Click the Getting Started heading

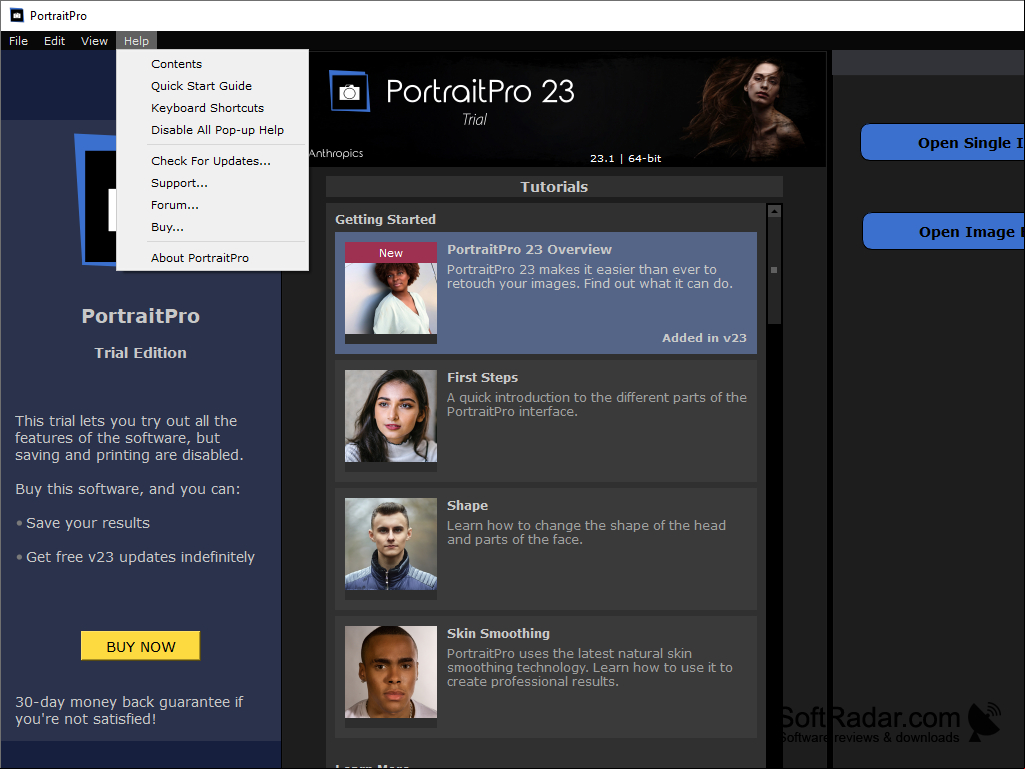click(x=386, y=220)
